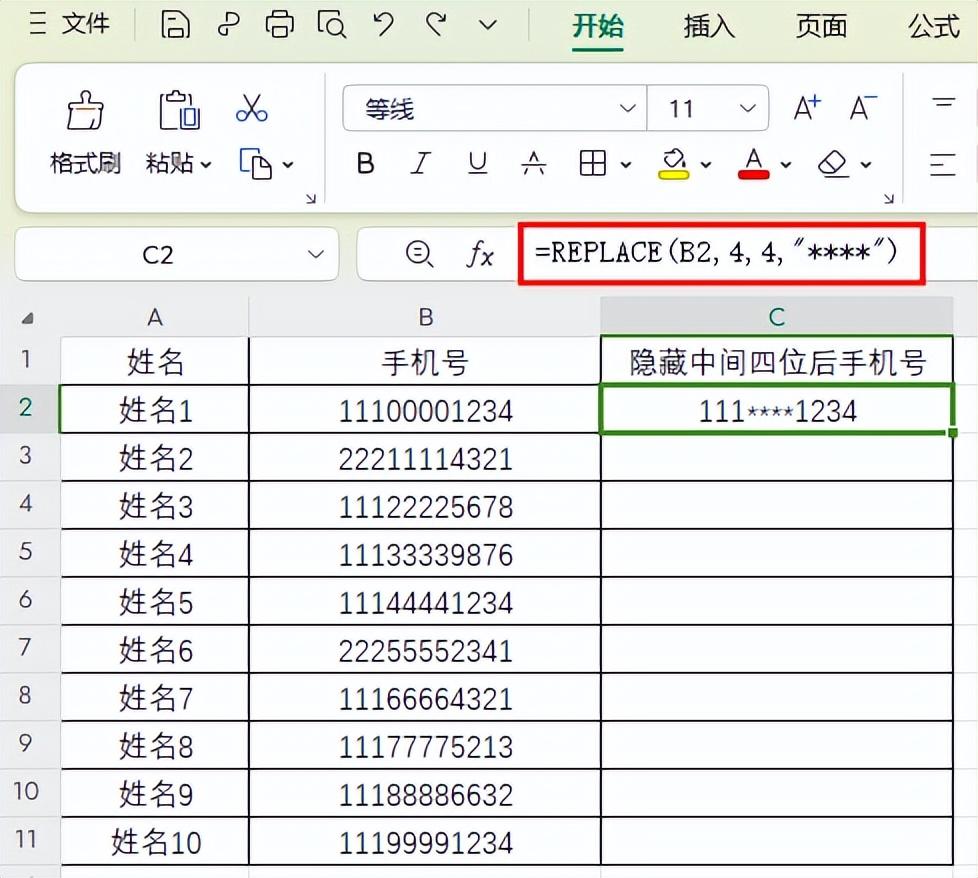Viewport: 978px width, 878px height.
Task: Click the C2 fill handle square
Action: pyautogui.click(x=952, y=432)
